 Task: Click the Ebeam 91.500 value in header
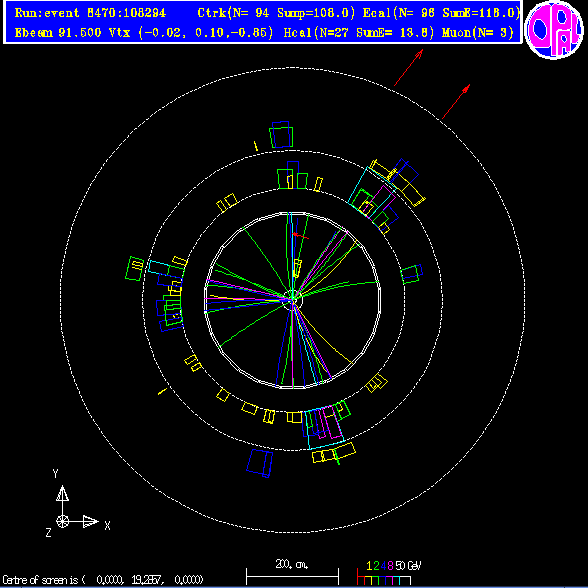tap(58, 33)
